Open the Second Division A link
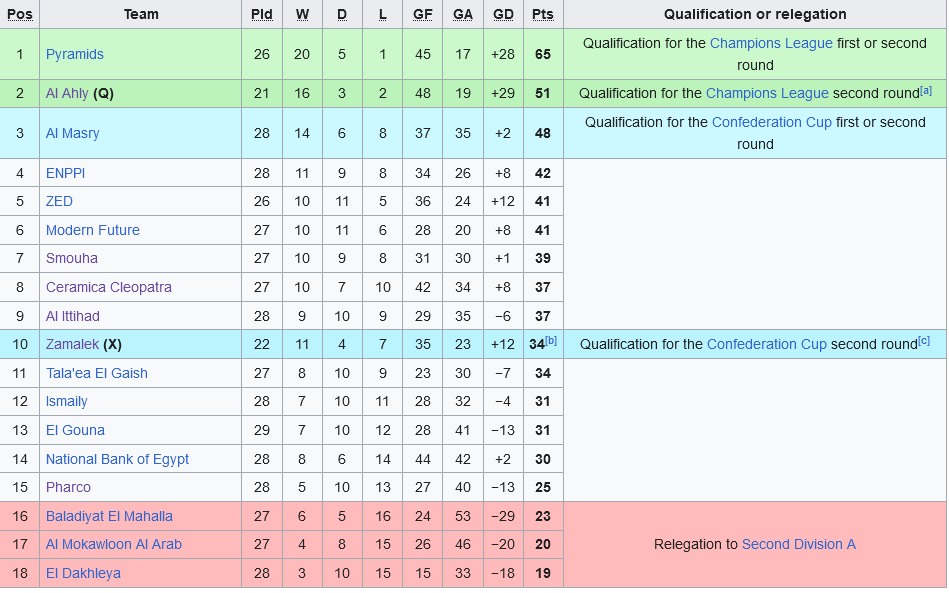 pos(798,544)
